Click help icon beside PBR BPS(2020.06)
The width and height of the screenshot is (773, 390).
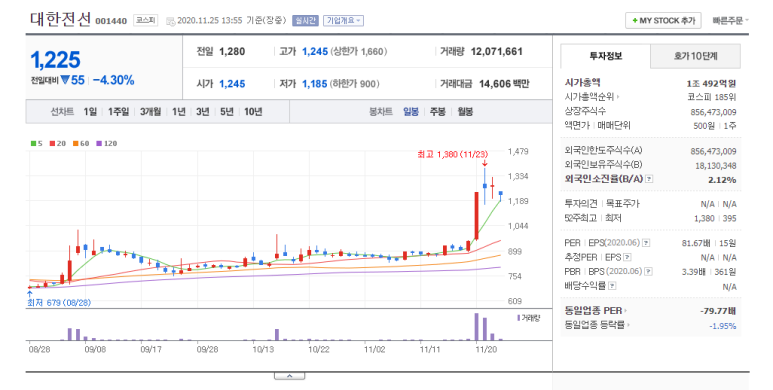click(x=649, y=272)
